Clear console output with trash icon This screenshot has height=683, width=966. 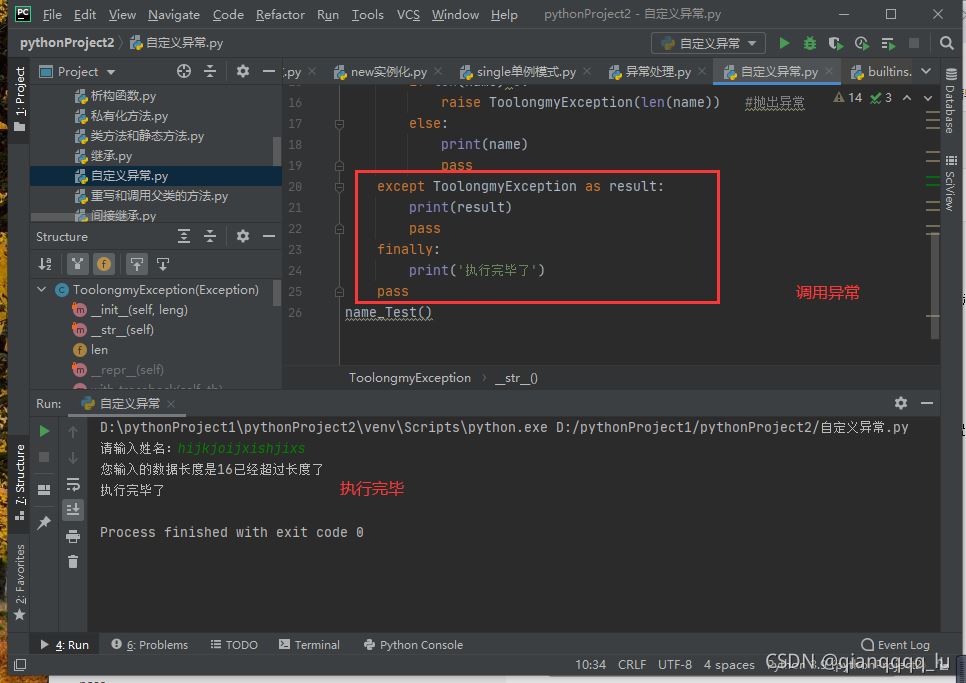click(73, 562)
